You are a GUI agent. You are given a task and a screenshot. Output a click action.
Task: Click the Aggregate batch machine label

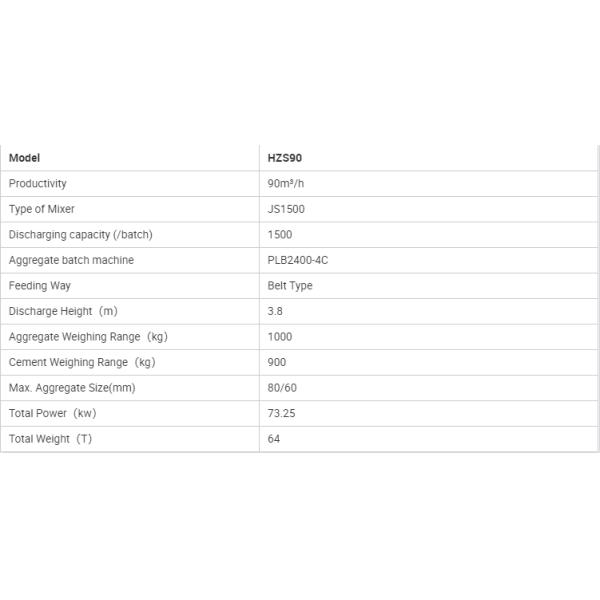(71, 260)
